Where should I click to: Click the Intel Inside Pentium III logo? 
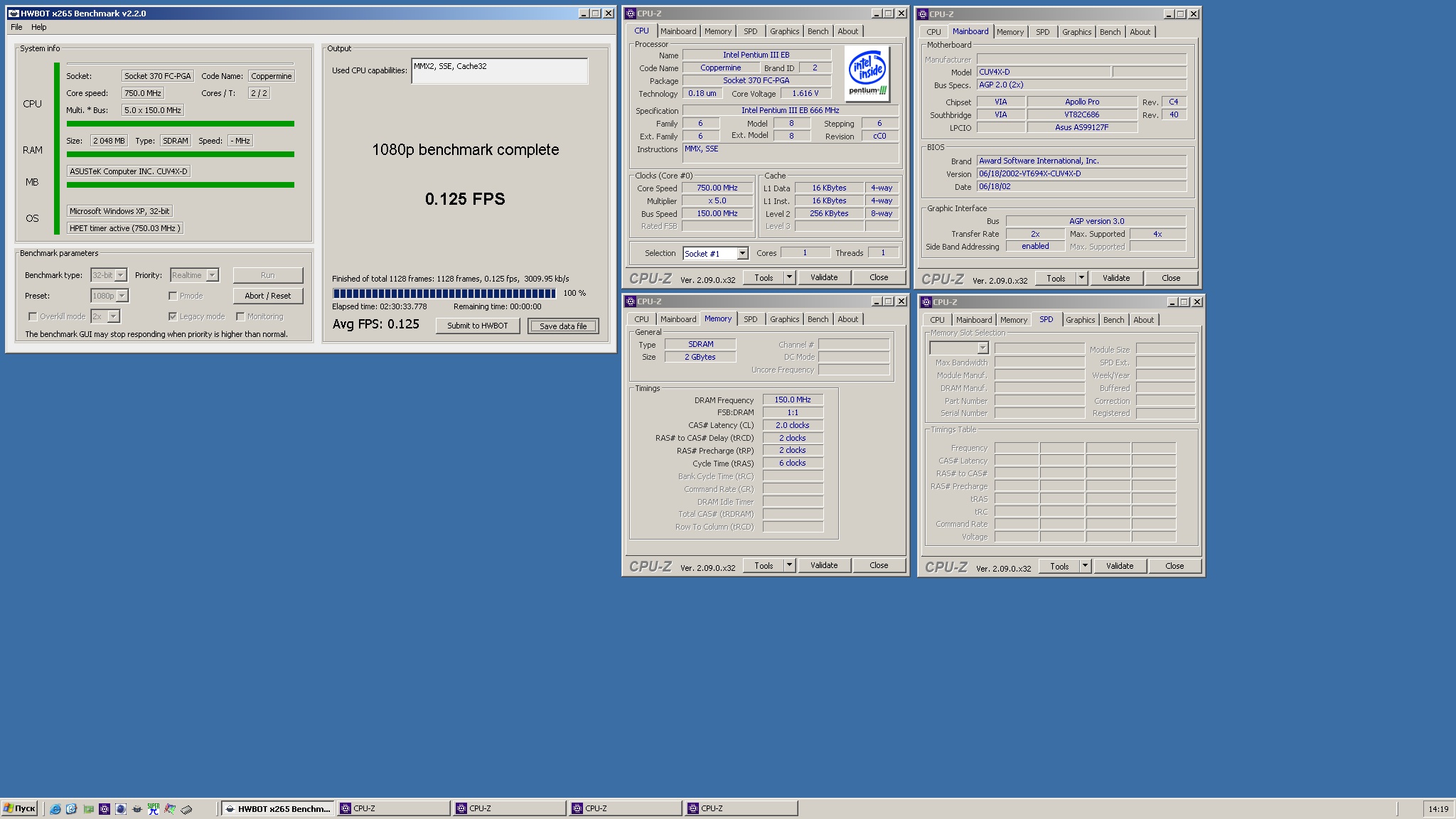[x=867, y=73]
